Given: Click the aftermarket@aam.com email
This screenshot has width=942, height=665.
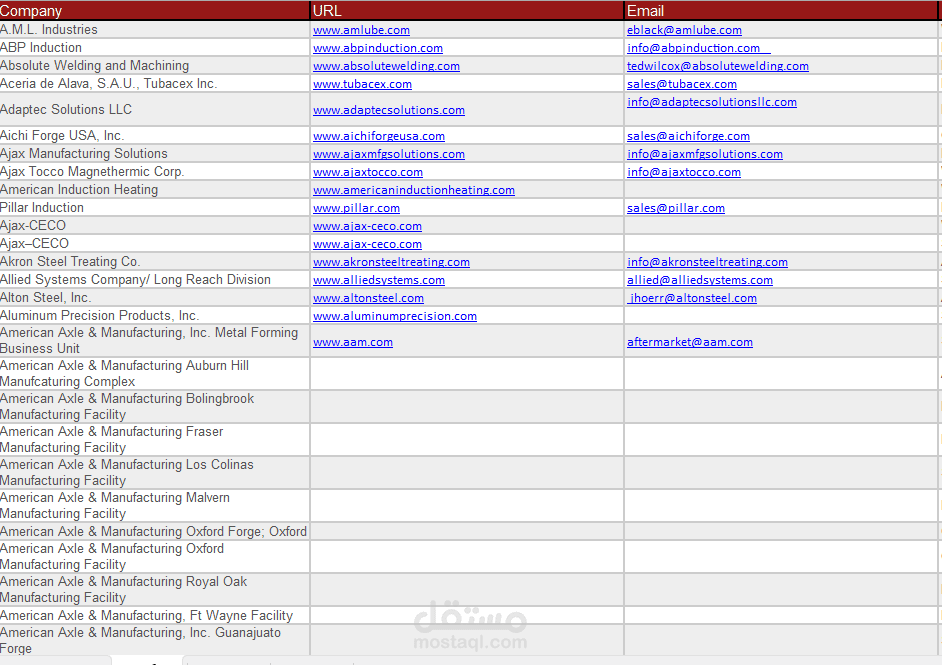Looking at the screenshot, I should (x=690, y=342).
